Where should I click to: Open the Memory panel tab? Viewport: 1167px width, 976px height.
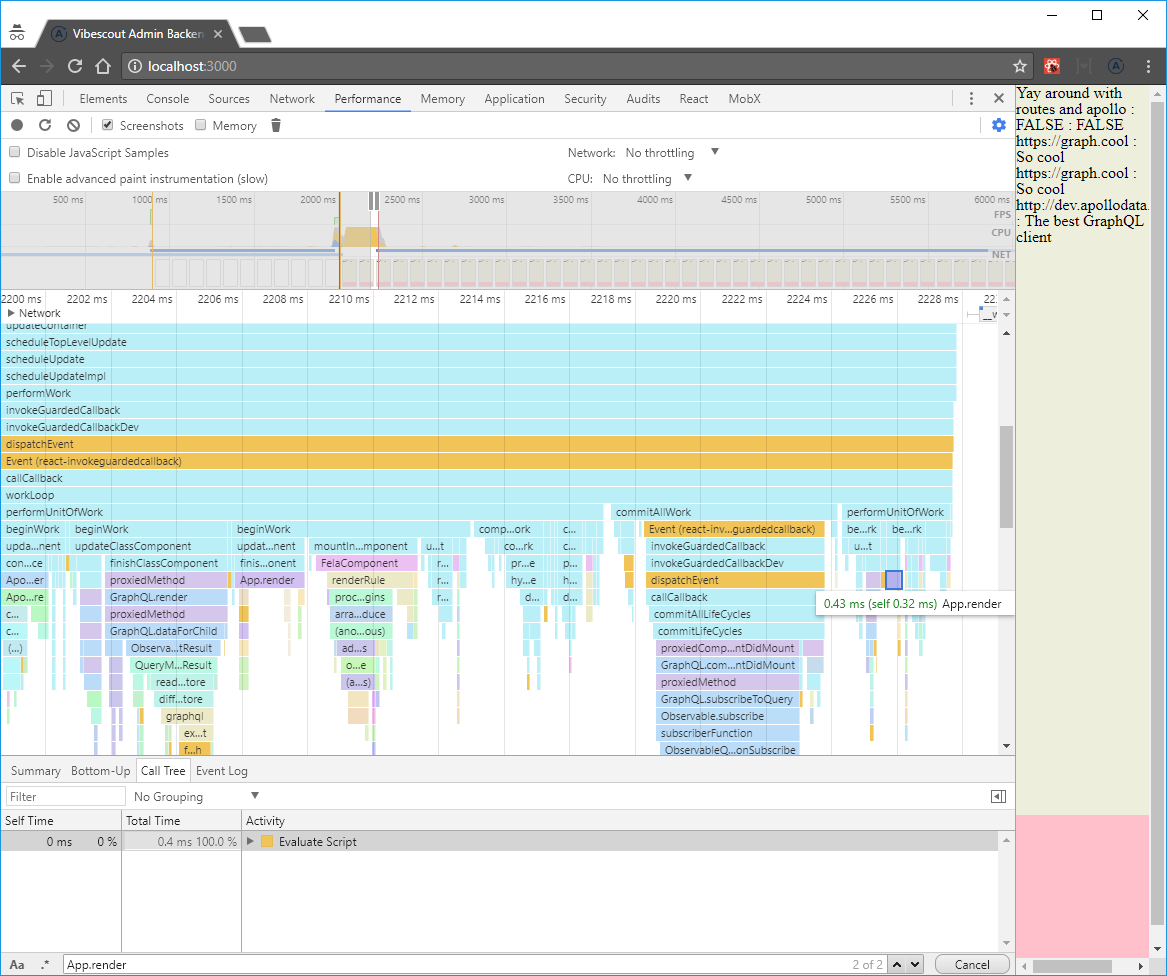tap(442, 98)
